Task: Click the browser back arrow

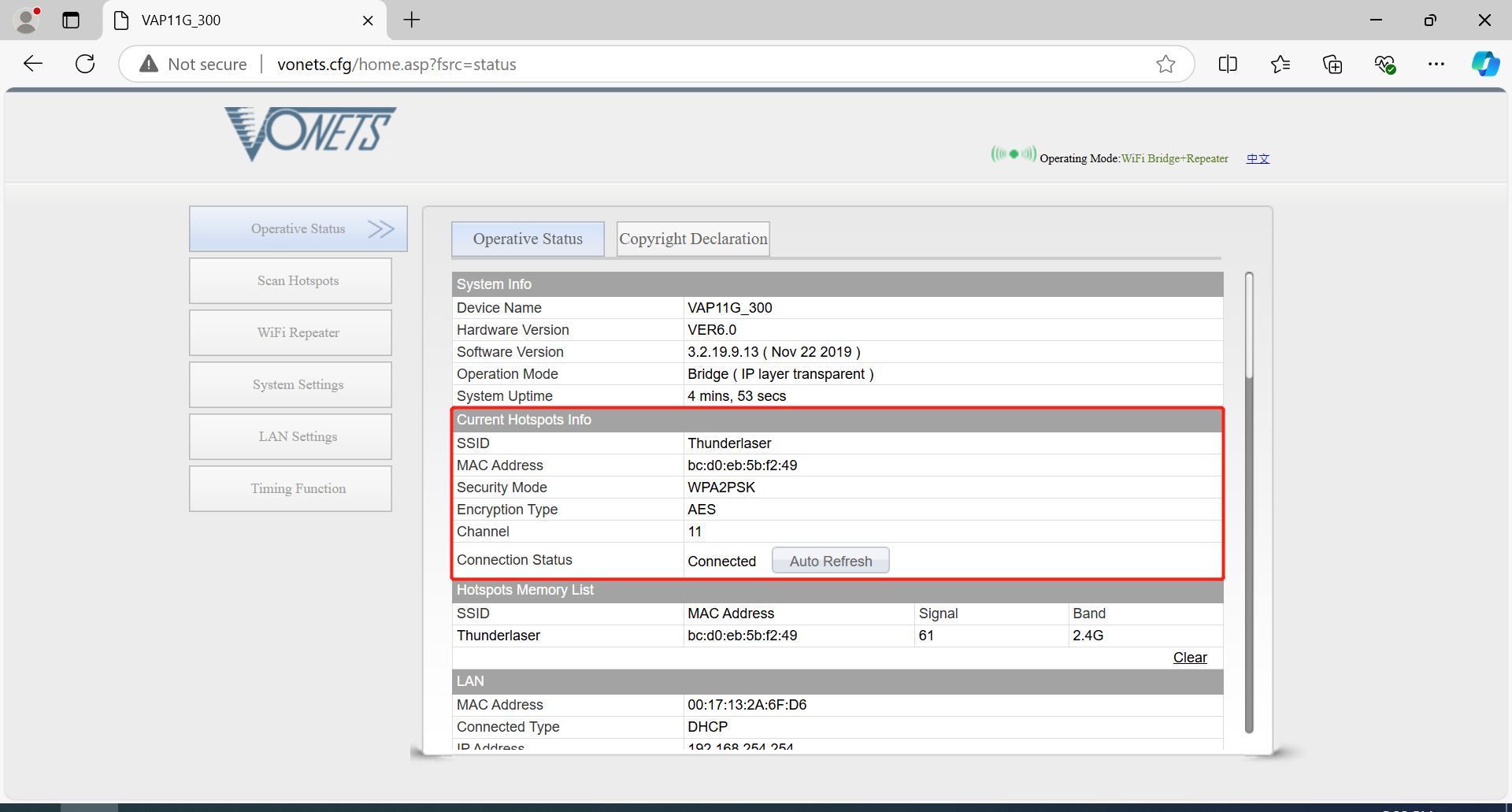Action: [33, 64]
